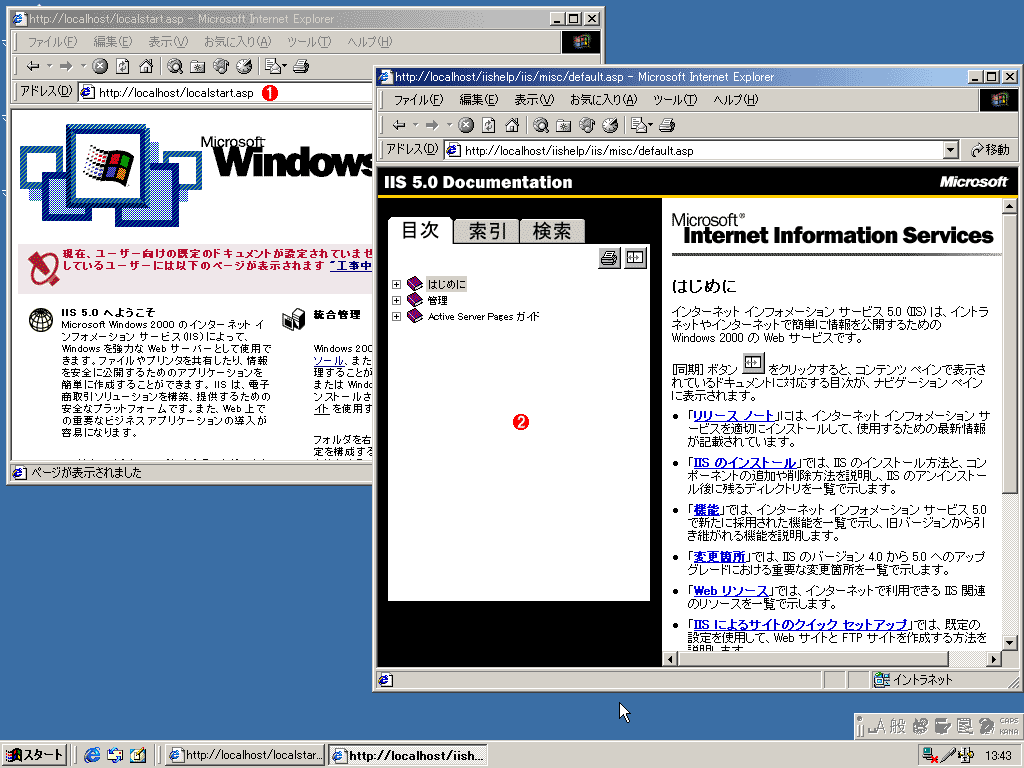Open Forward history dropdown in localstart.asp window

(83, 66)
